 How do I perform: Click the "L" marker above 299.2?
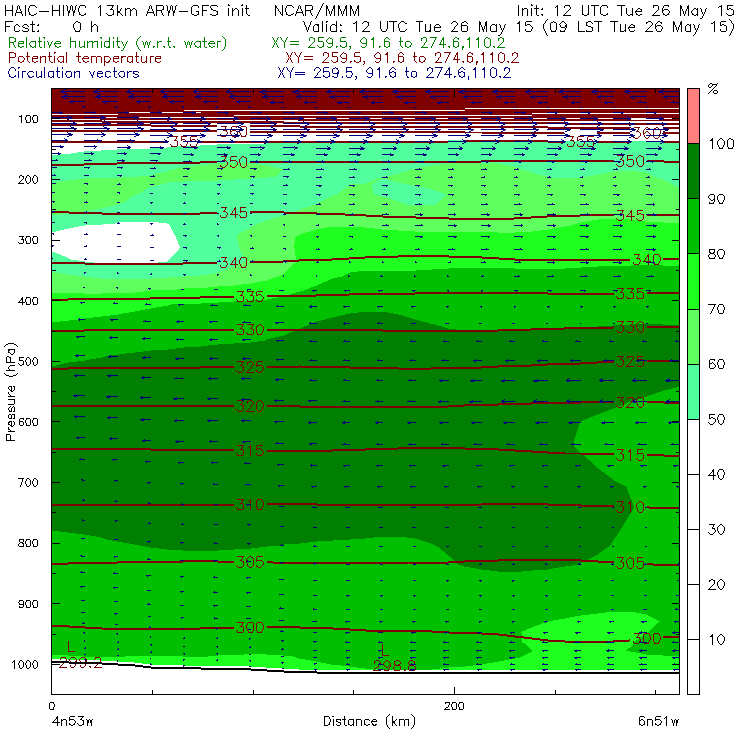[71, 647]
